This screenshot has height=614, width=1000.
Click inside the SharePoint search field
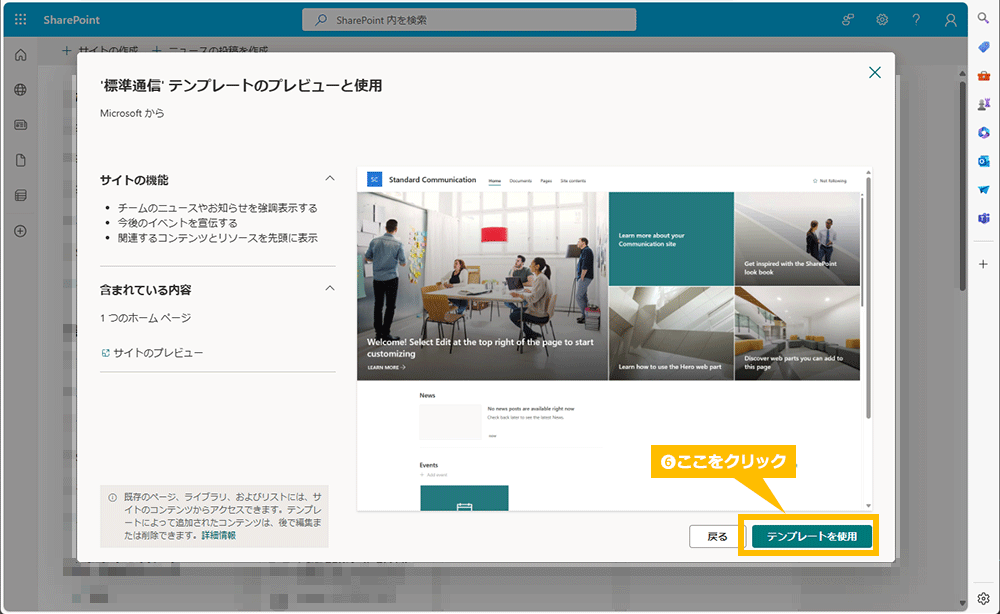click(x=469, y=19)
